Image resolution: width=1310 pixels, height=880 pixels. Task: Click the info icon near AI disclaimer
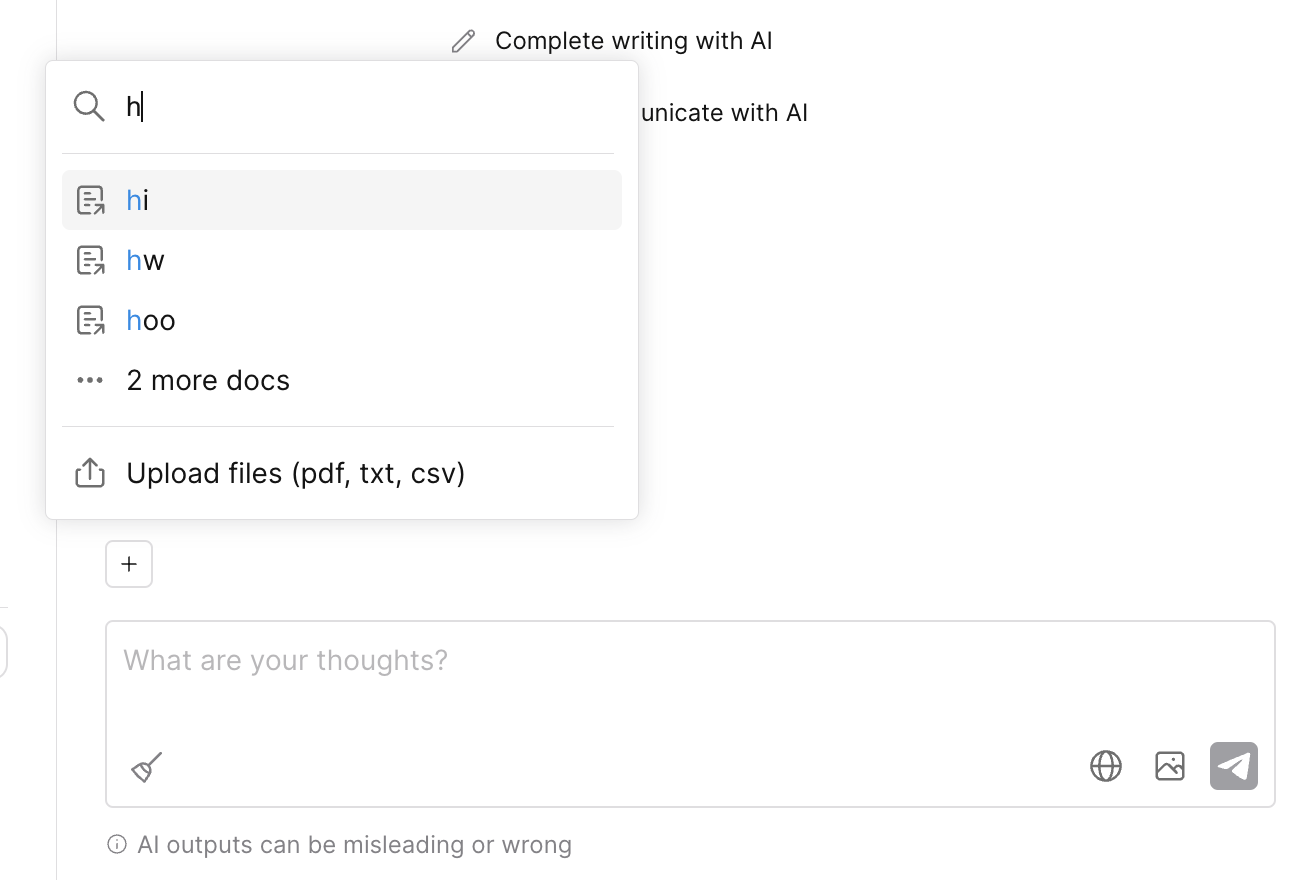pos(117,845)
